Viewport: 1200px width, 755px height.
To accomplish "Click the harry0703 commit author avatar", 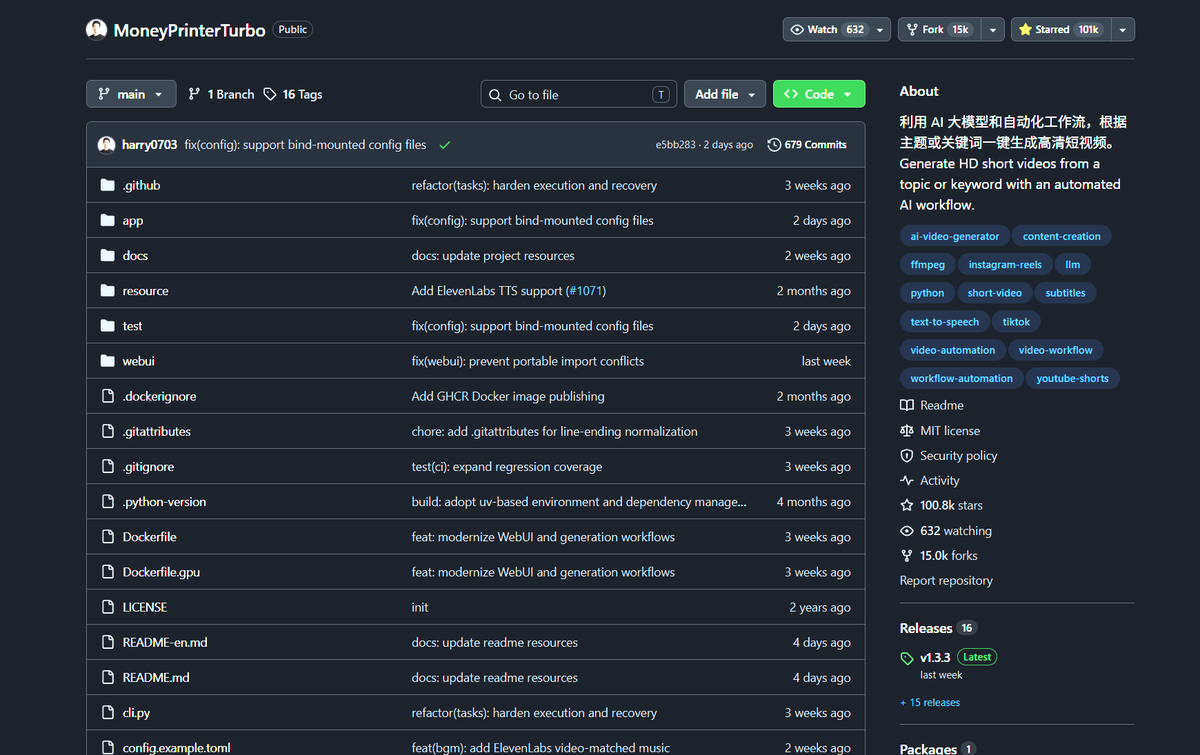I will coord(106,145).
